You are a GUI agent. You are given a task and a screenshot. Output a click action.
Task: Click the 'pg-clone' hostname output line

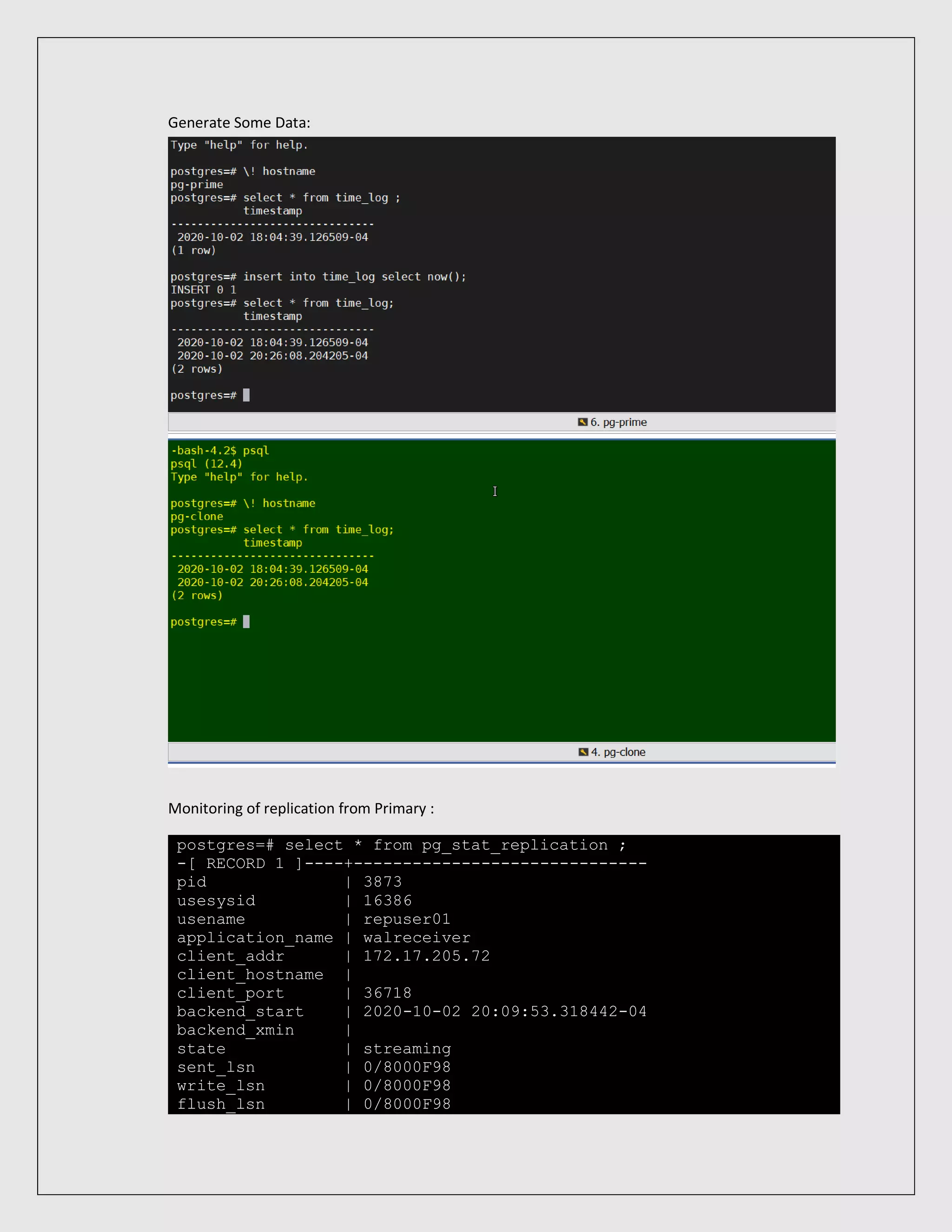click(197, 516)
